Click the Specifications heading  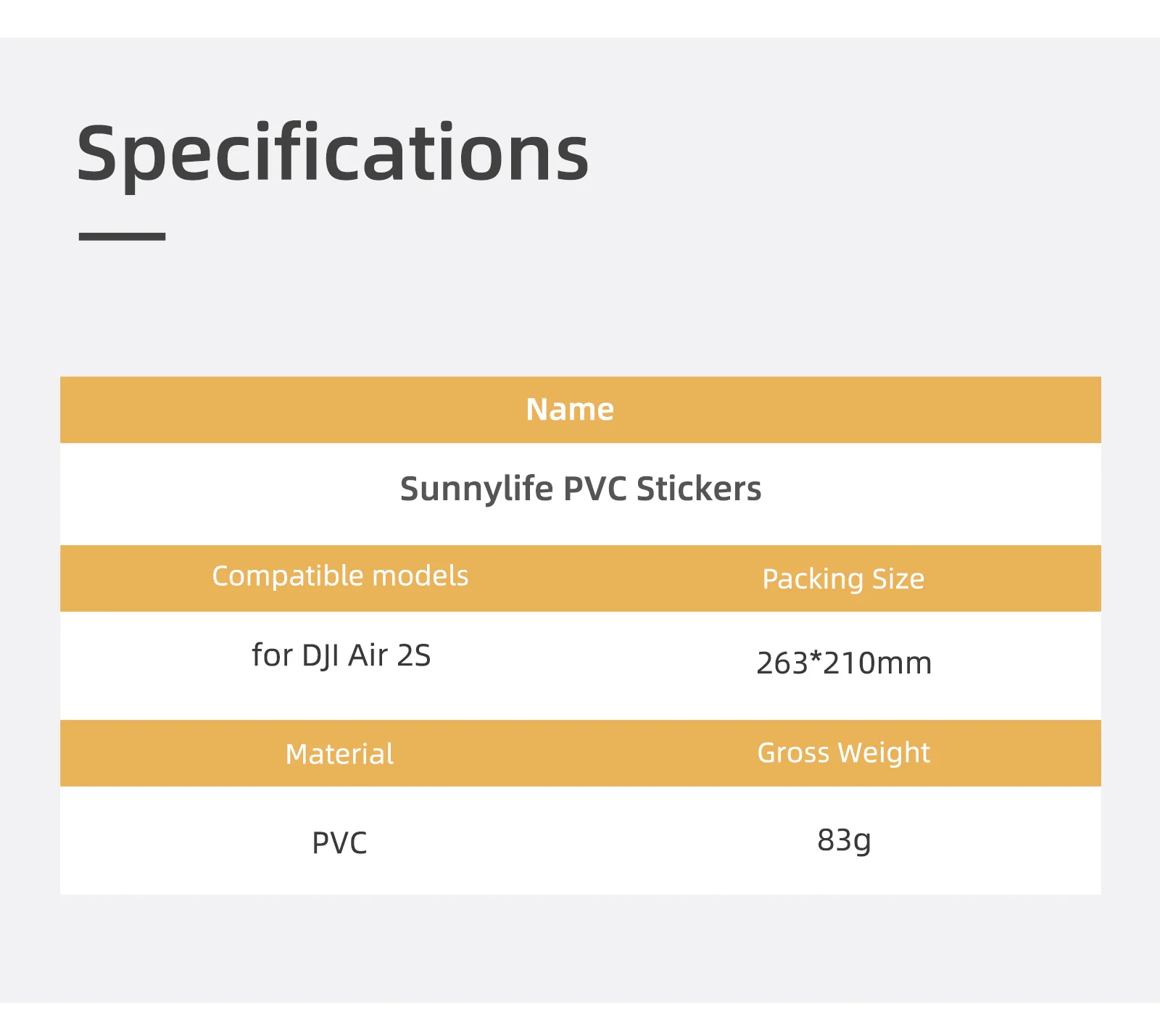point(333,154)
